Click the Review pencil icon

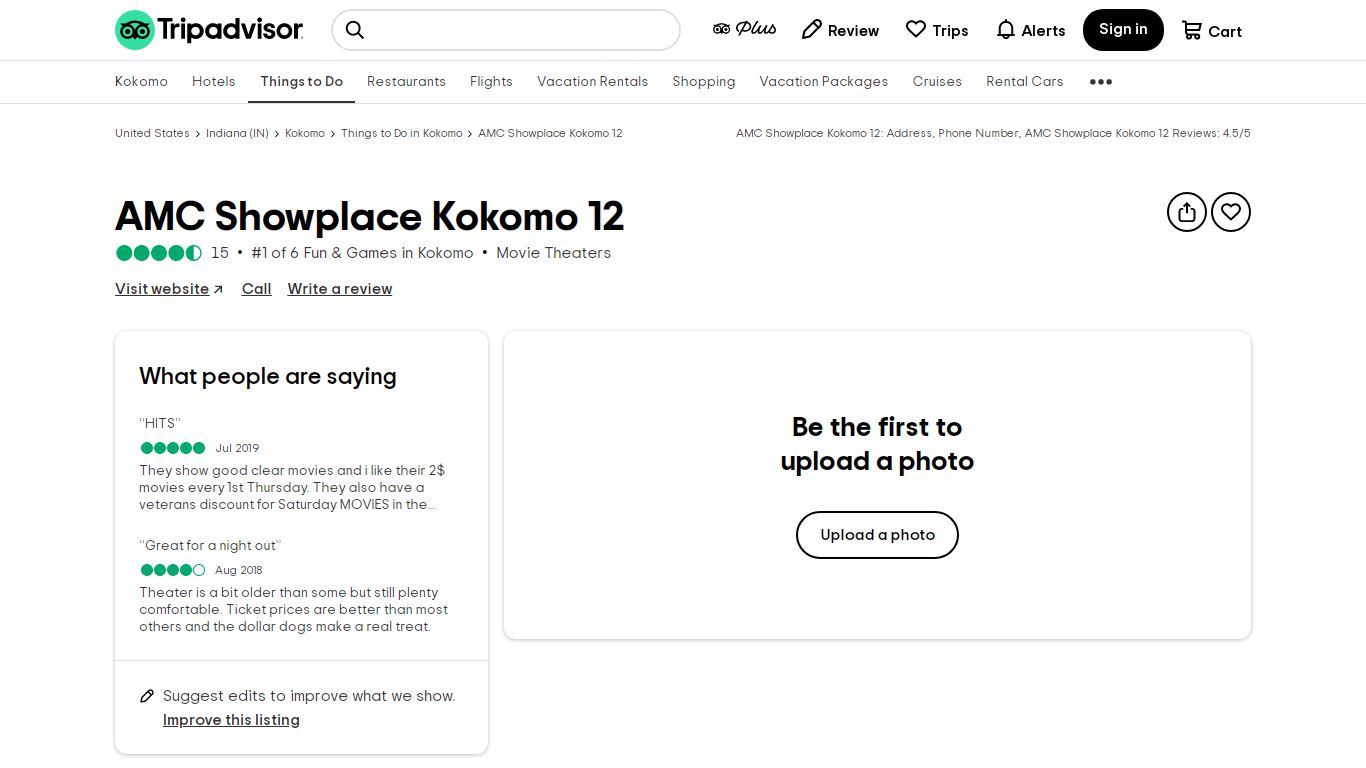tap(812, 30)
